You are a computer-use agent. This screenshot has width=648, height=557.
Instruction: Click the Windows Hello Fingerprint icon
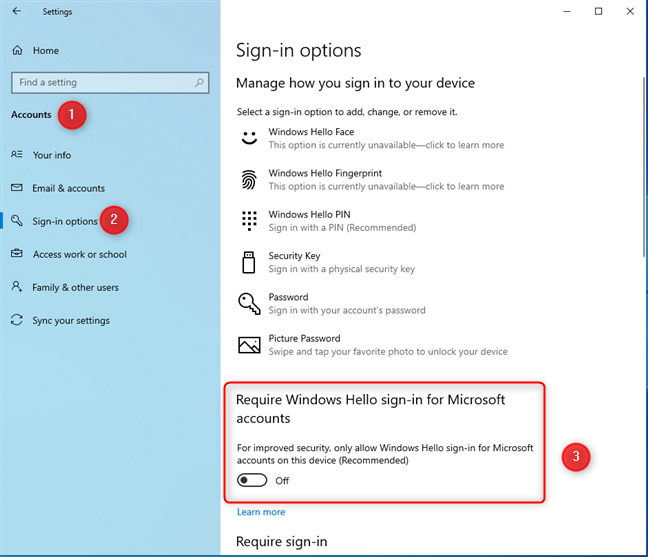click(x=249, y=179)
